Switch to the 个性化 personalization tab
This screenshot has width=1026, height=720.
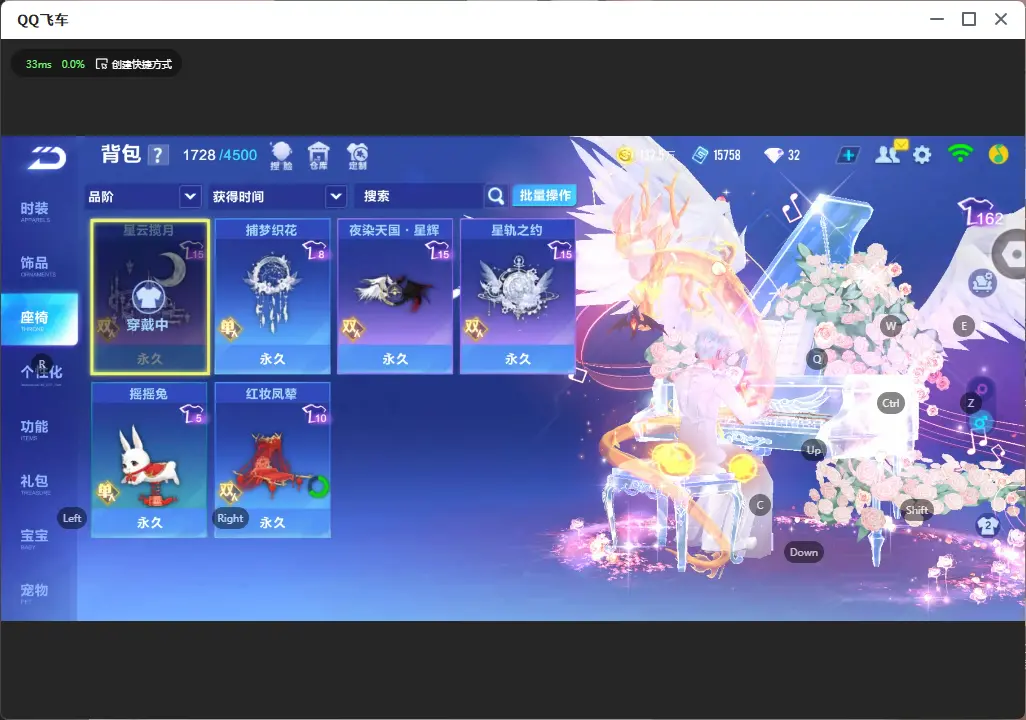(39, 374)
